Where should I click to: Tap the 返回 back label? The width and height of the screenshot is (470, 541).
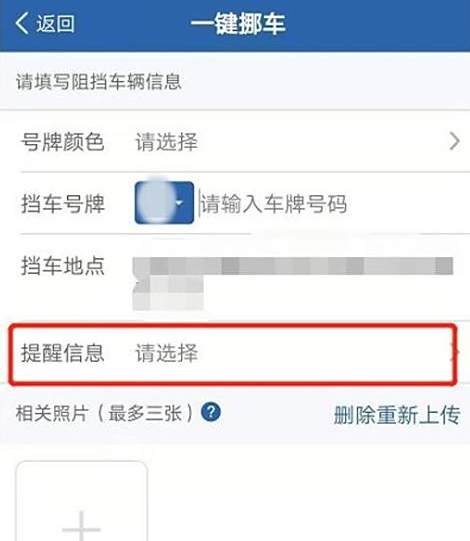(x=56, y=23)
